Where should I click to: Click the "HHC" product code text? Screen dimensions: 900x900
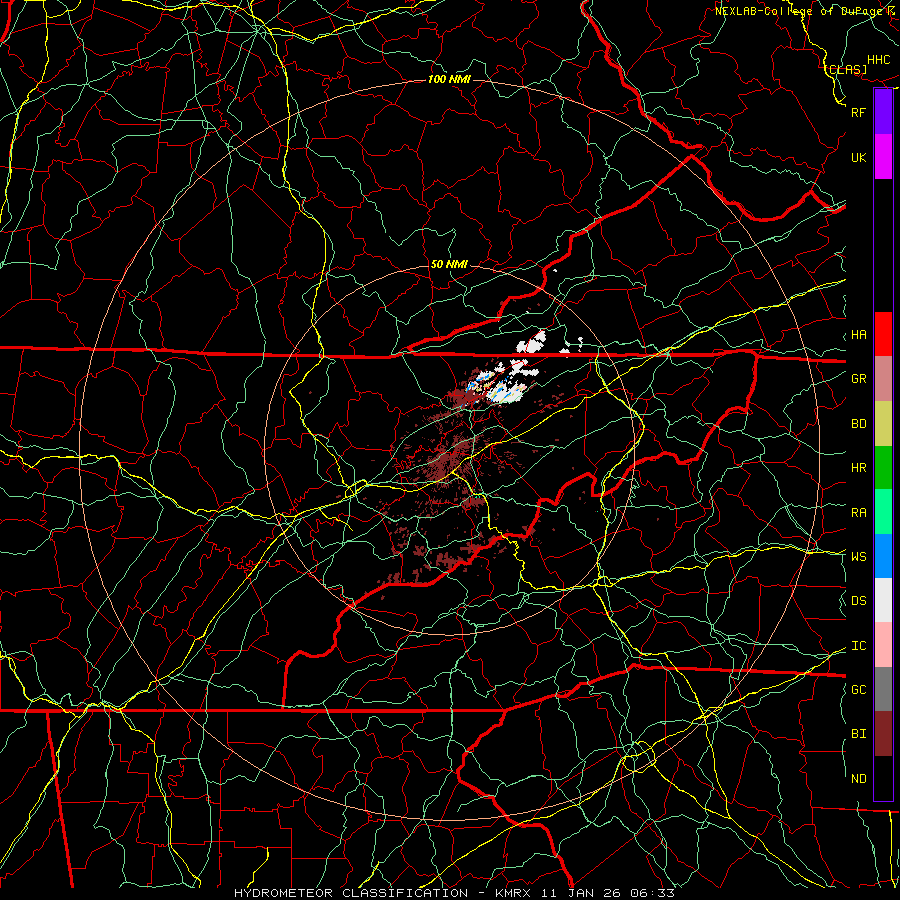[x=879, y=60]
